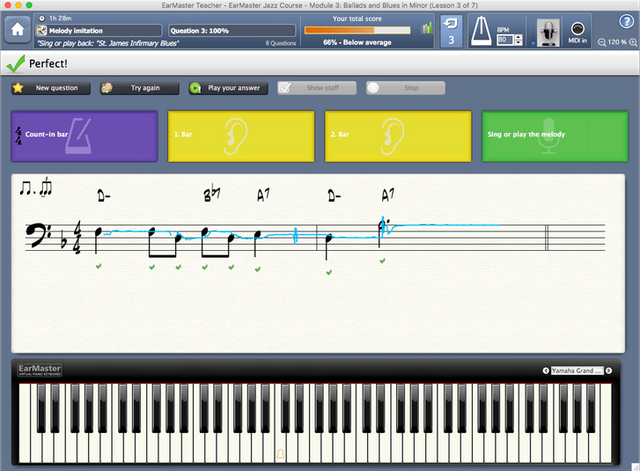Zoom in with the plus magnifier

click(x=633, y=42)
